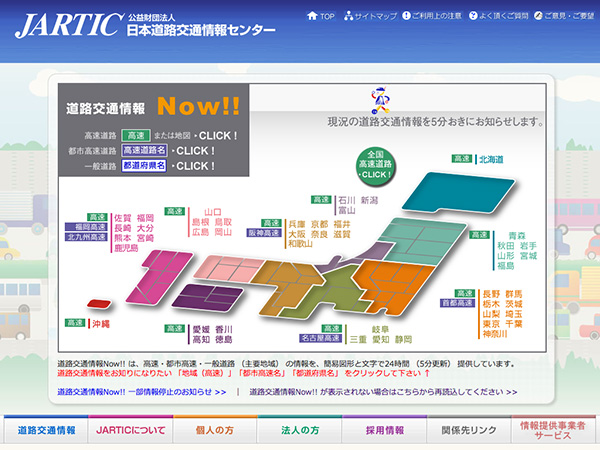Click the 高速 badge beside 山口
The height and width of the screenshot is (450, 600).
click(175, 212)
